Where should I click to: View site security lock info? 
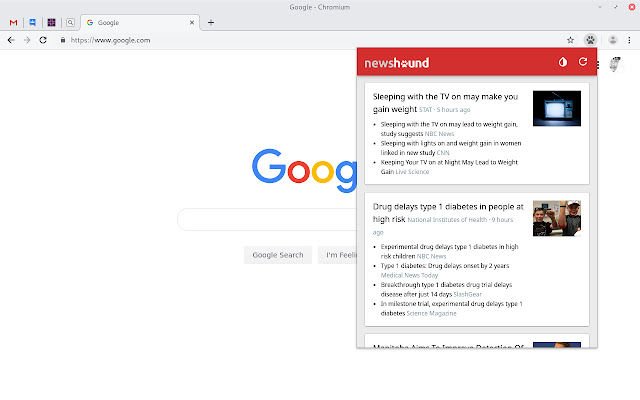click(62, 40)
